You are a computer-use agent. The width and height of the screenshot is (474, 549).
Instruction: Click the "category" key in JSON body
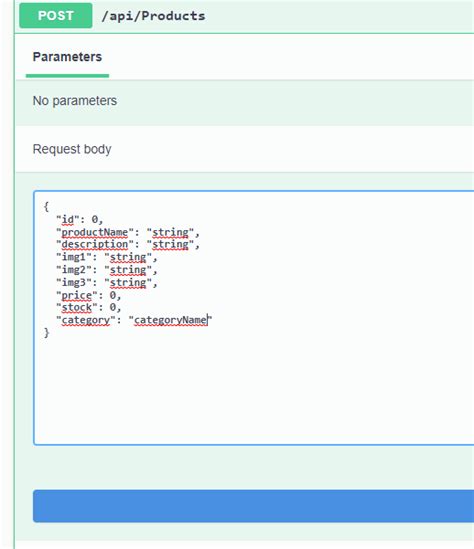(86, 320)
